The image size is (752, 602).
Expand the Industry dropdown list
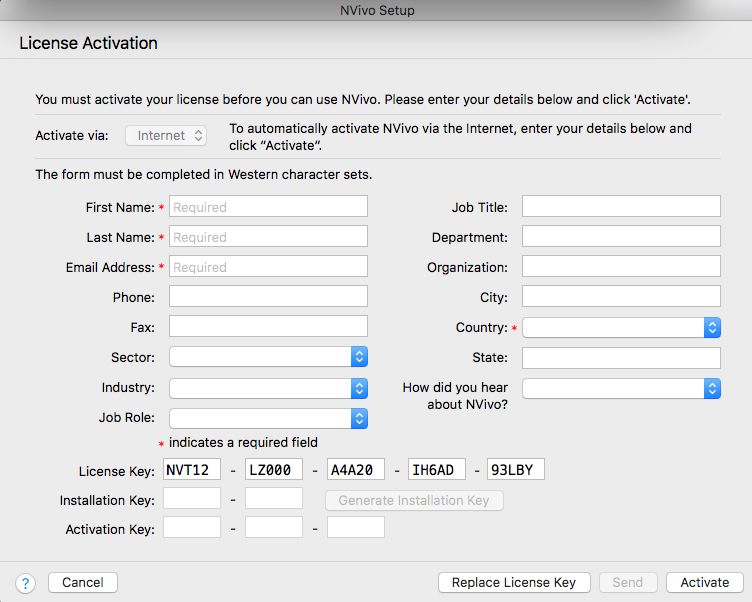point(268,388)
